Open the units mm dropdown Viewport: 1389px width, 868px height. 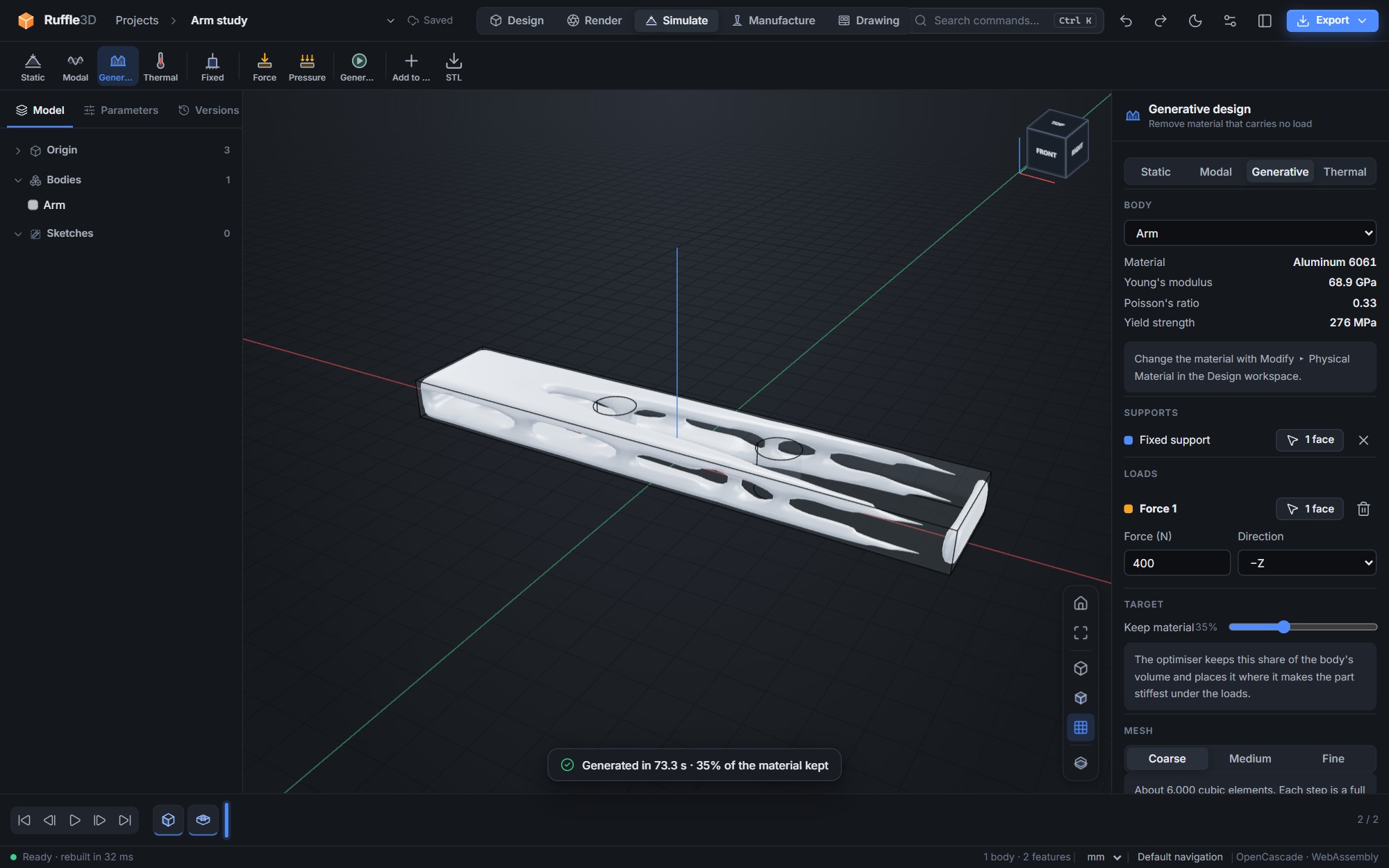pyautogui.click(x=1104, y=857)
